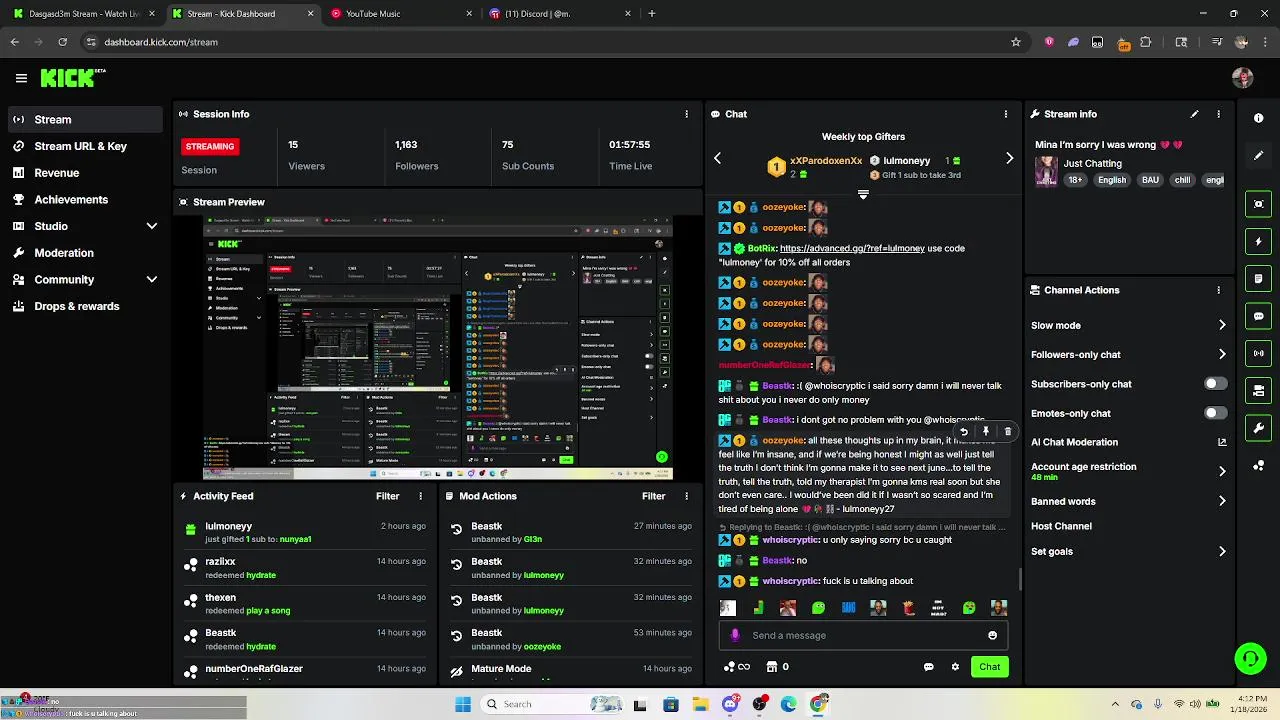The width and height of the screenshot is (1280, 720).
Task: Toggle lightning bolt widget in right rail
Action: click(1259, 241)
